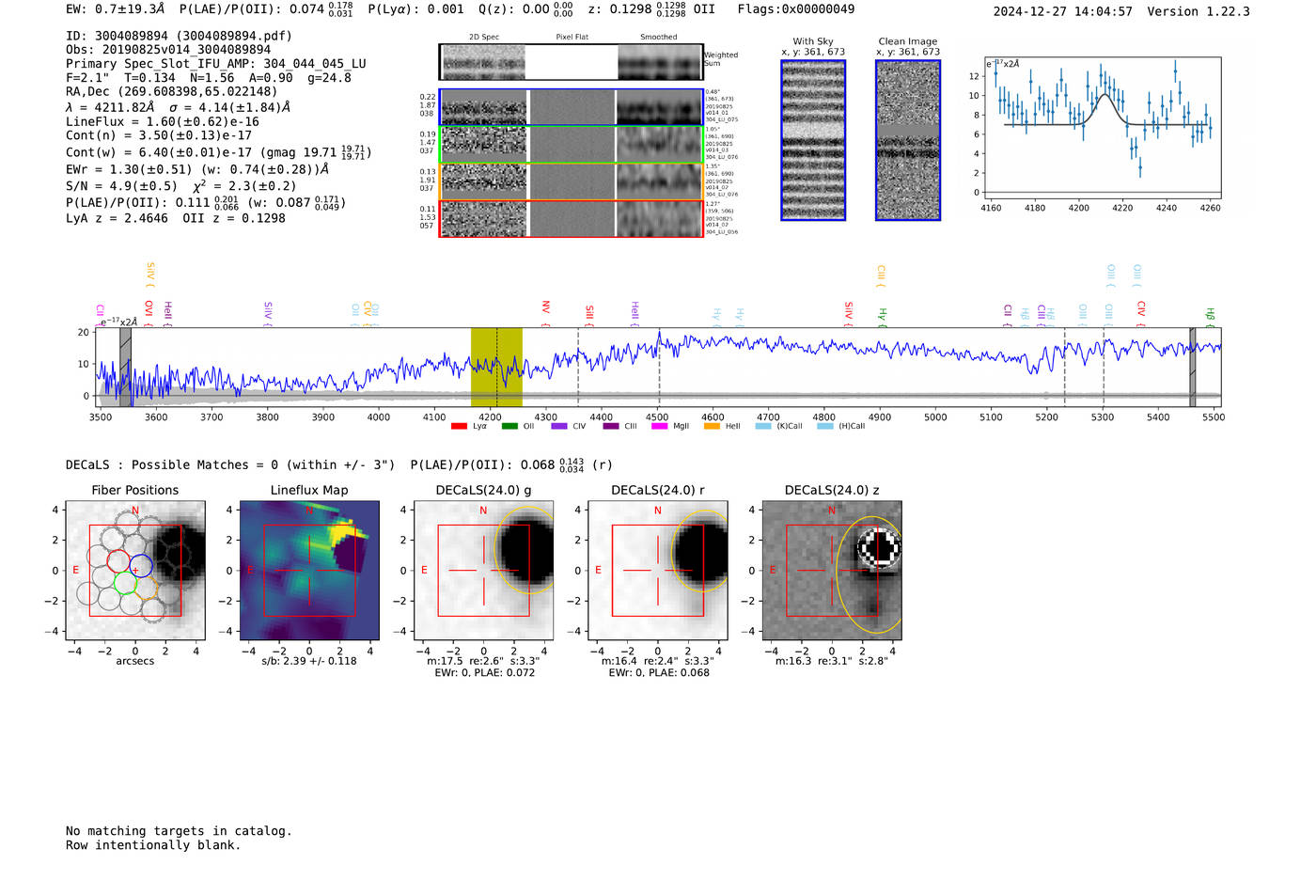Click the orange-bordered 2D spectrum row
This screenshot has height=896, width=1316.
571,181
